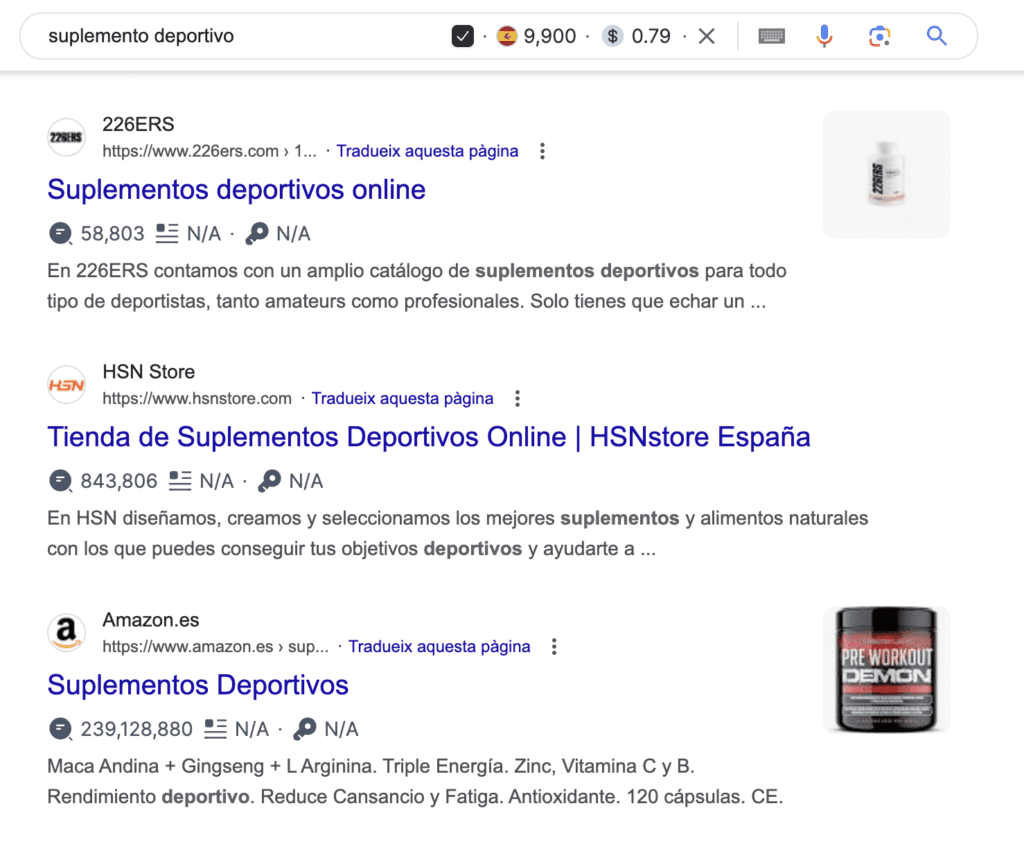Click the key icon in HSN metrics
Viewport: 1024px width, 851px height.
pos(269,481)
